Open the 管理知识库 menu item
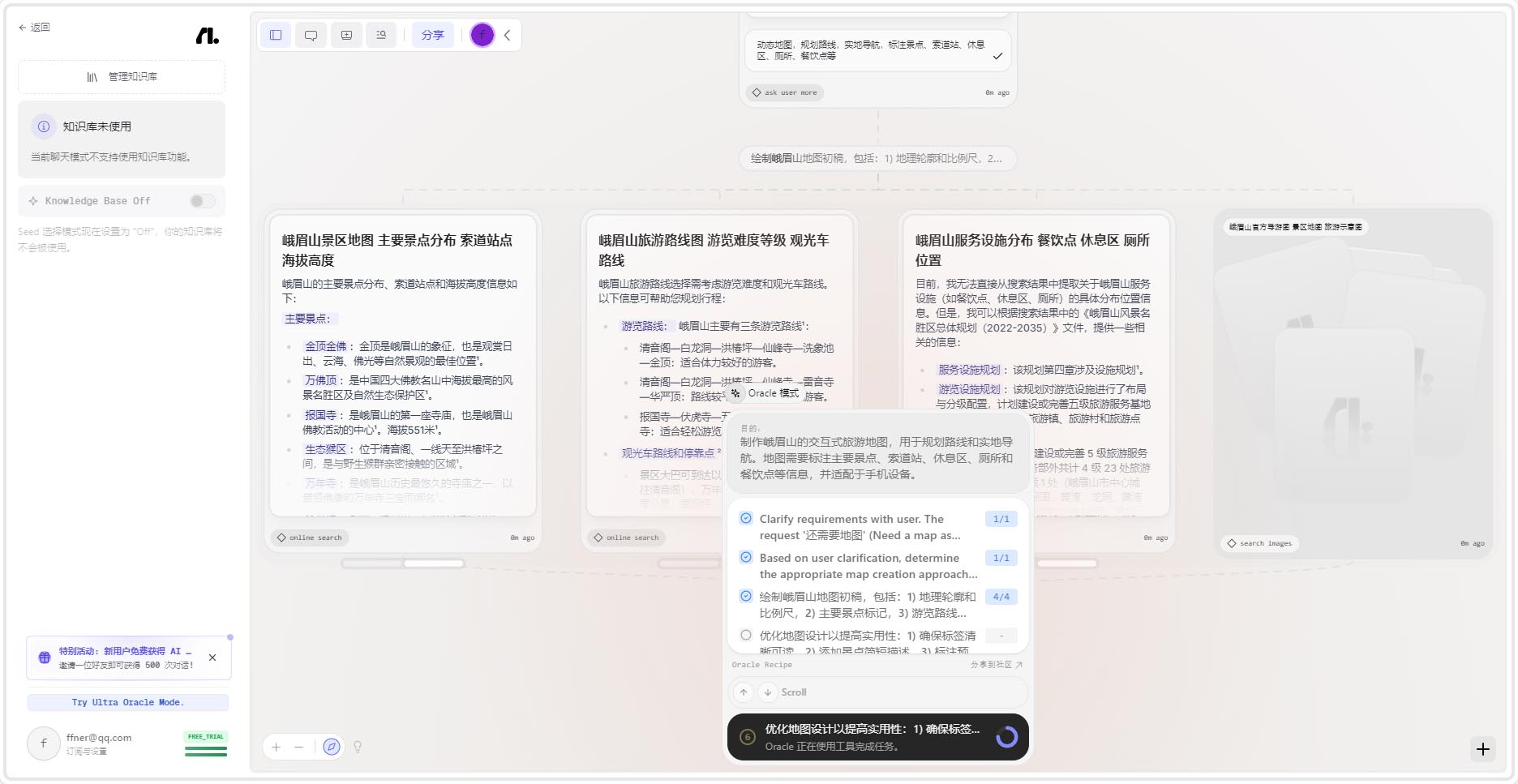The image size is (1518, 784). (122, 77)
